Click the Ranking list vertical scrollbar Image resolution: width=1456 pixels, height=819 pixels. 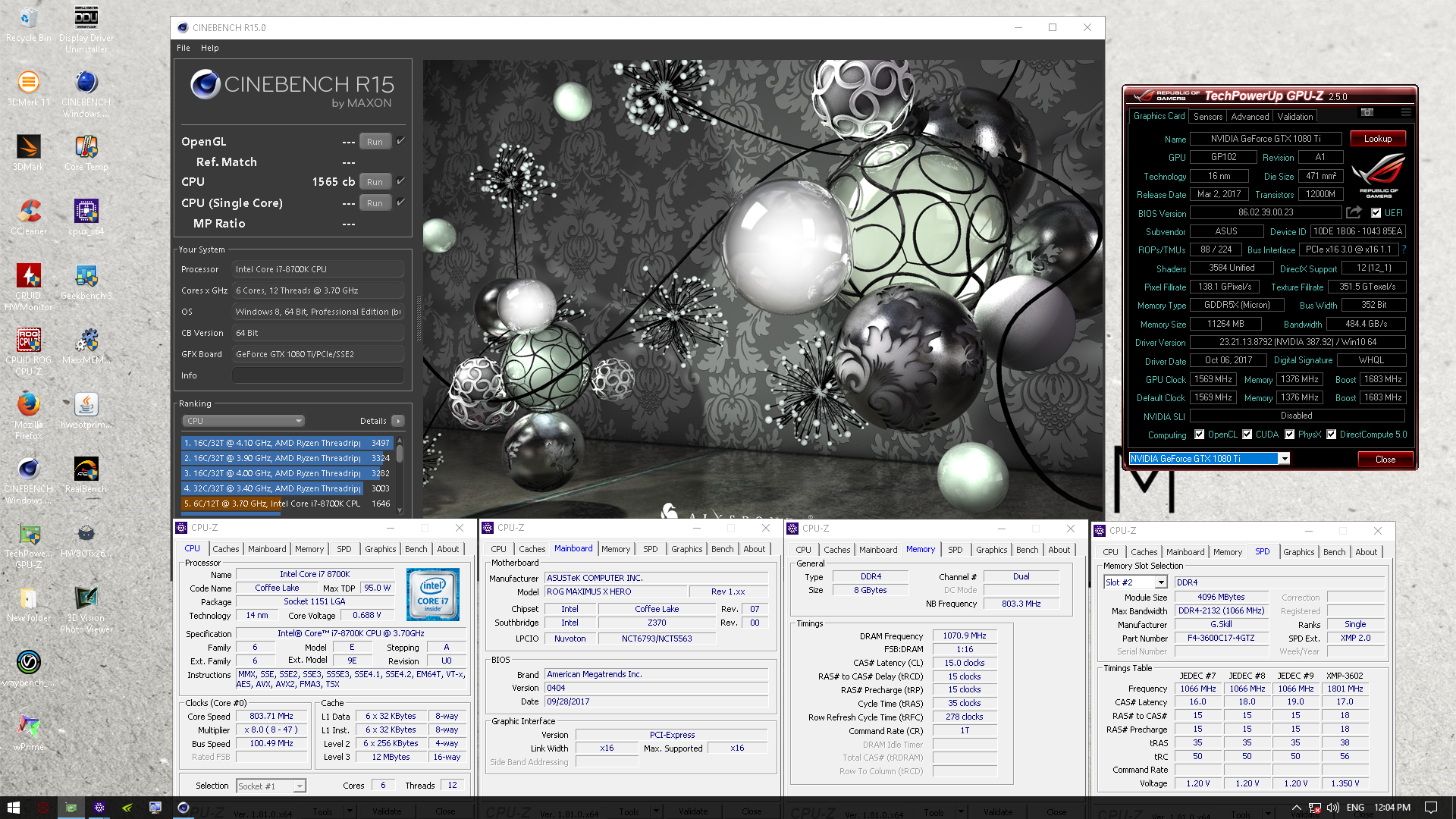(400, 475)
